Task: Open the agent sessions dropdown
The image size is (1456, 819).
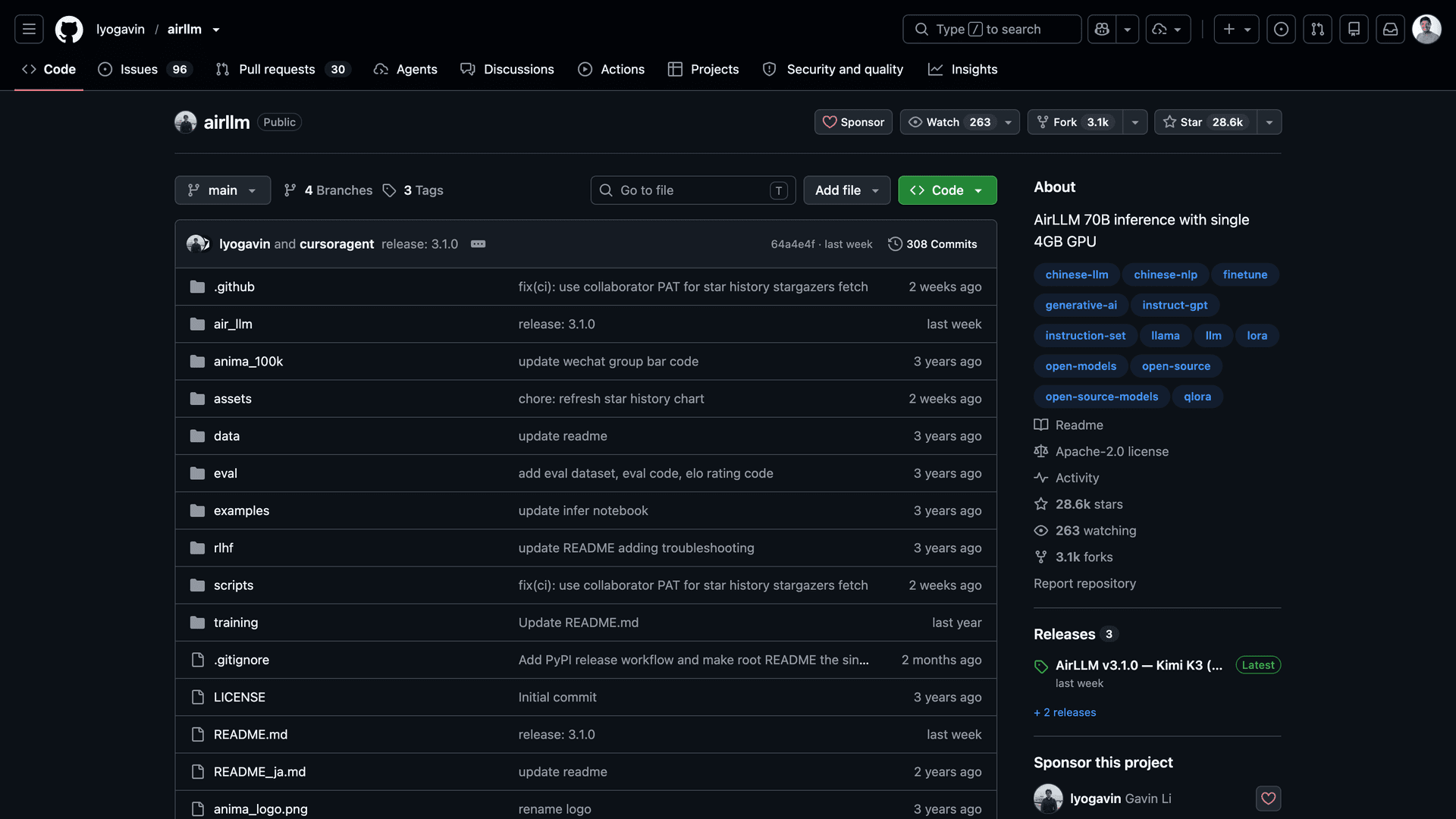Action: 1168,29
